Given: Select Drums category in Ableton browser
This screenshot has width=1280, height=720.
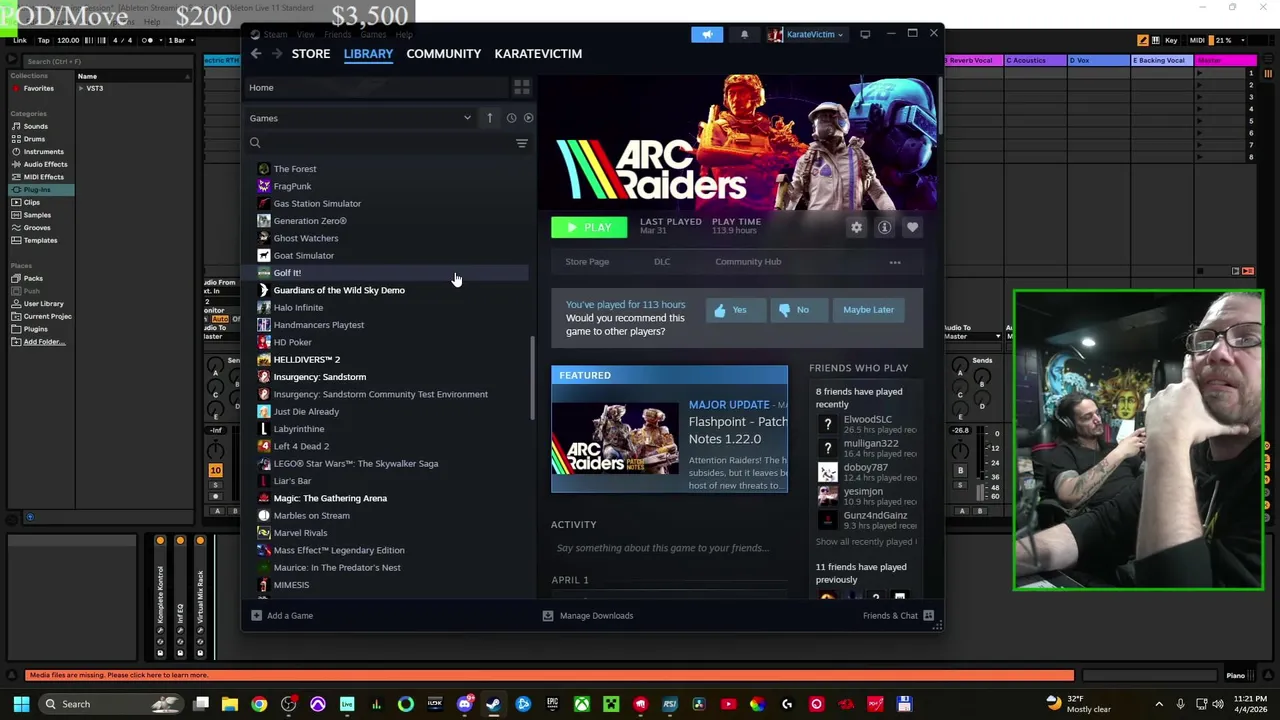Looking at the screenshot, I should 34,139.
